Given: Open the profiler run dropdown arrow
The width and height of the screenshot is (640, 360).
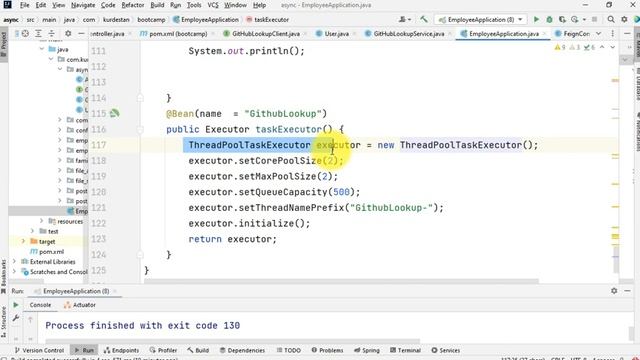Looking at the screenshot, I should coord(584,20).
